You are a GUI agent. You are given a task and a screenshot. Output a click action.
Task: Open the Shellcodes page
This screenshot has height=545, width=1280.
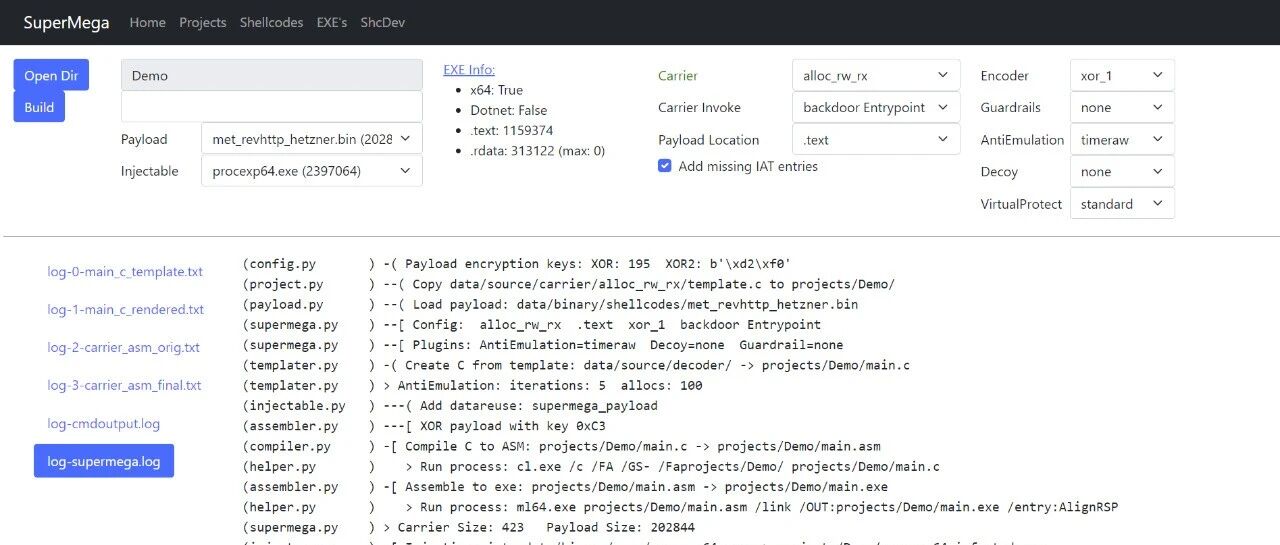tap(271, 22)
